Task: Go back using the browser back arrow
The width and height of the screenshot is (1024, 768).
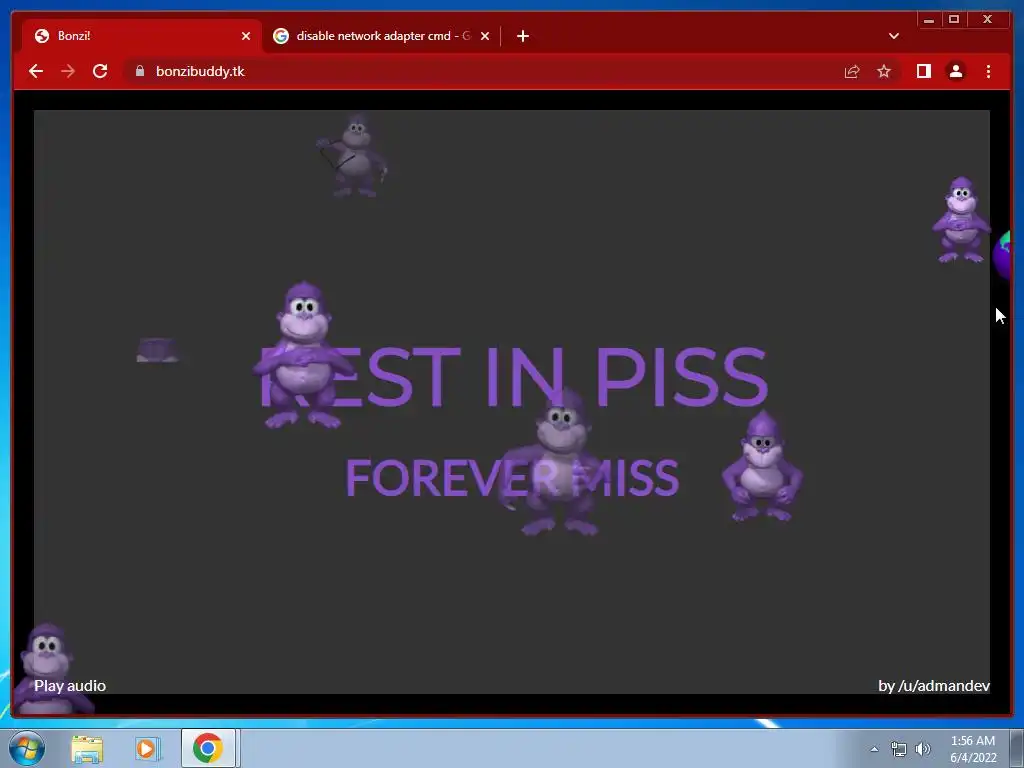Action: point(36,71)
